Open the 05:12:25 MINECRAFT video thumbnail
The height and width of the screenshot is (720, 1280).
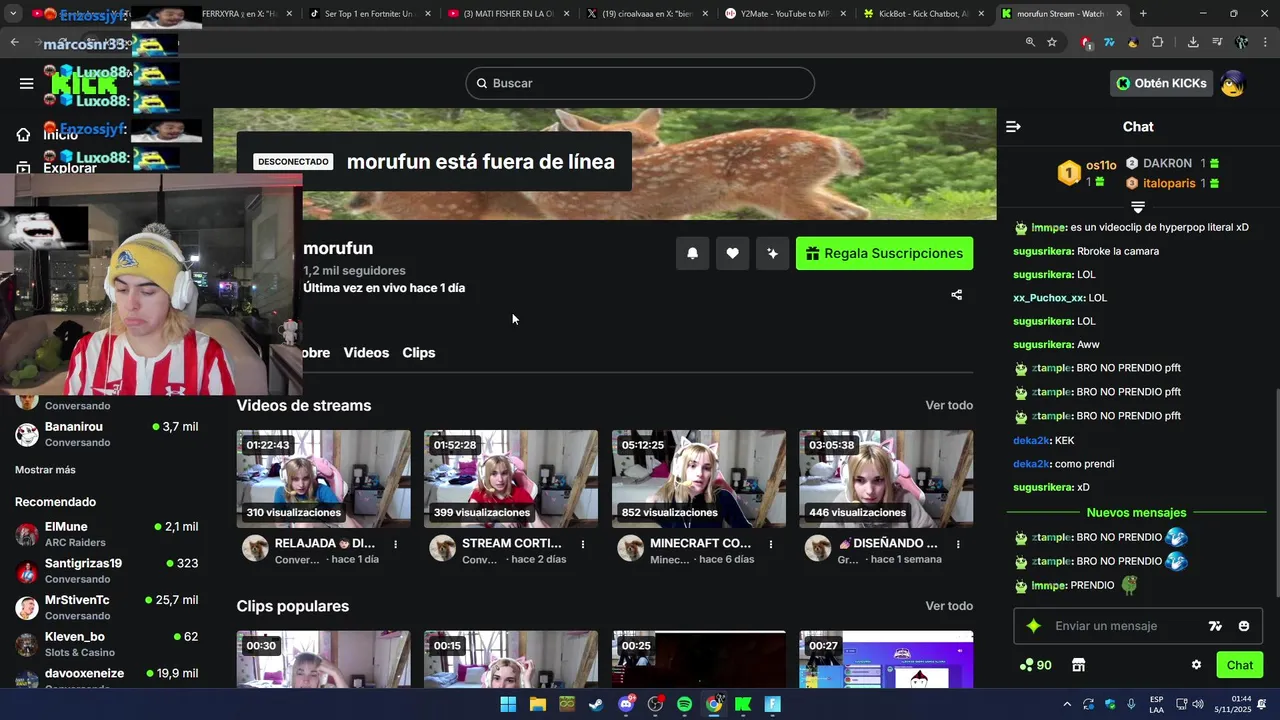tap(698, 478)
